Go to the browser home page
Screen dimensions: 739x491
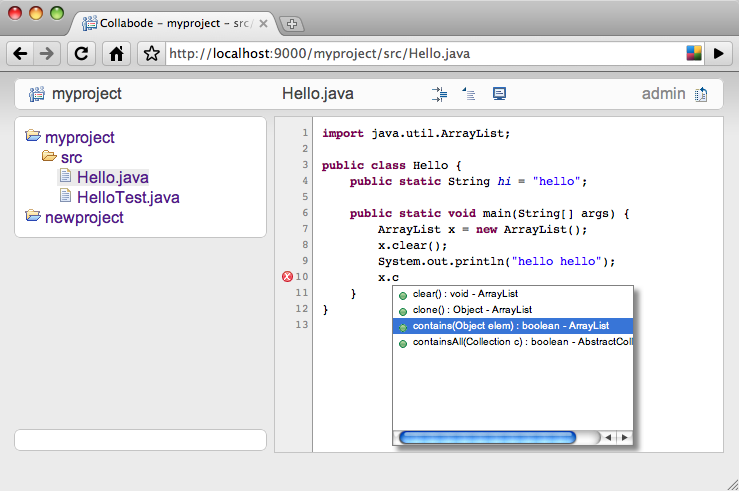[116, 54]
